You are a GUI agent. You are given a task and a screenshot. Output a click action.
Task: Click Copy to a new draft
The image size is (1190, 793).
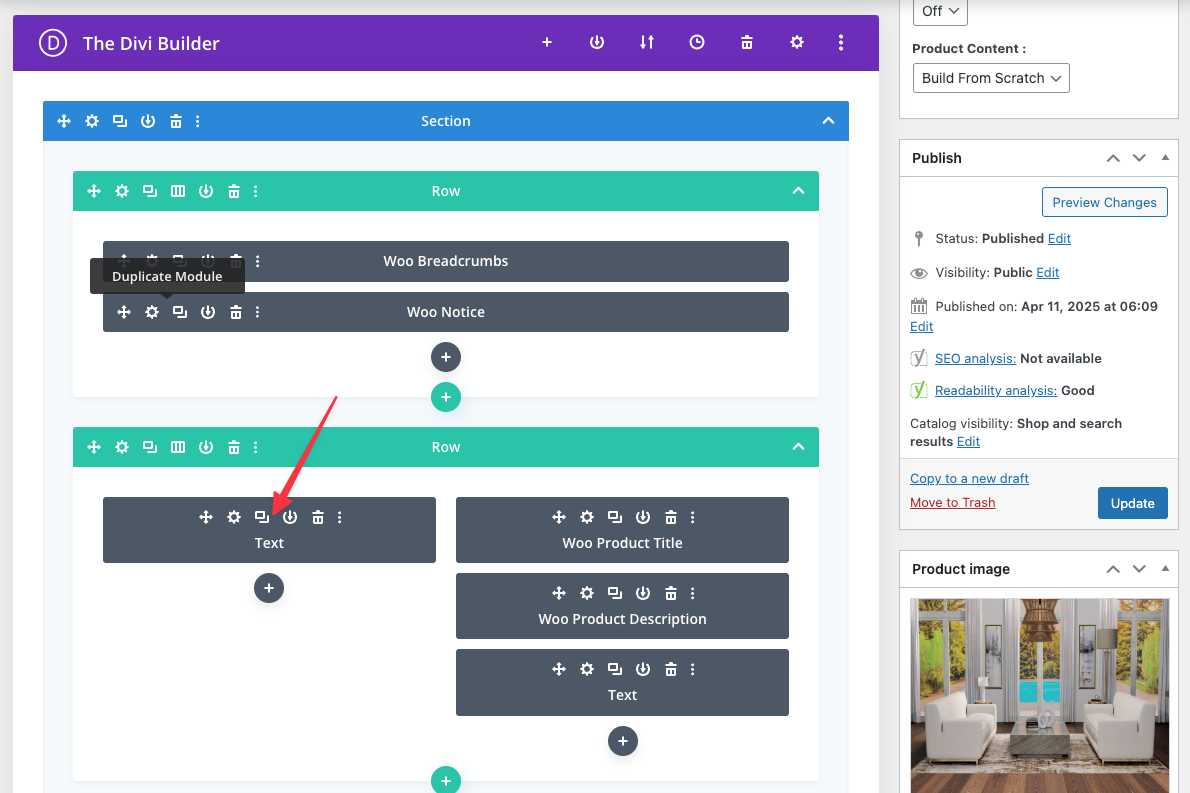coord(969,478)
